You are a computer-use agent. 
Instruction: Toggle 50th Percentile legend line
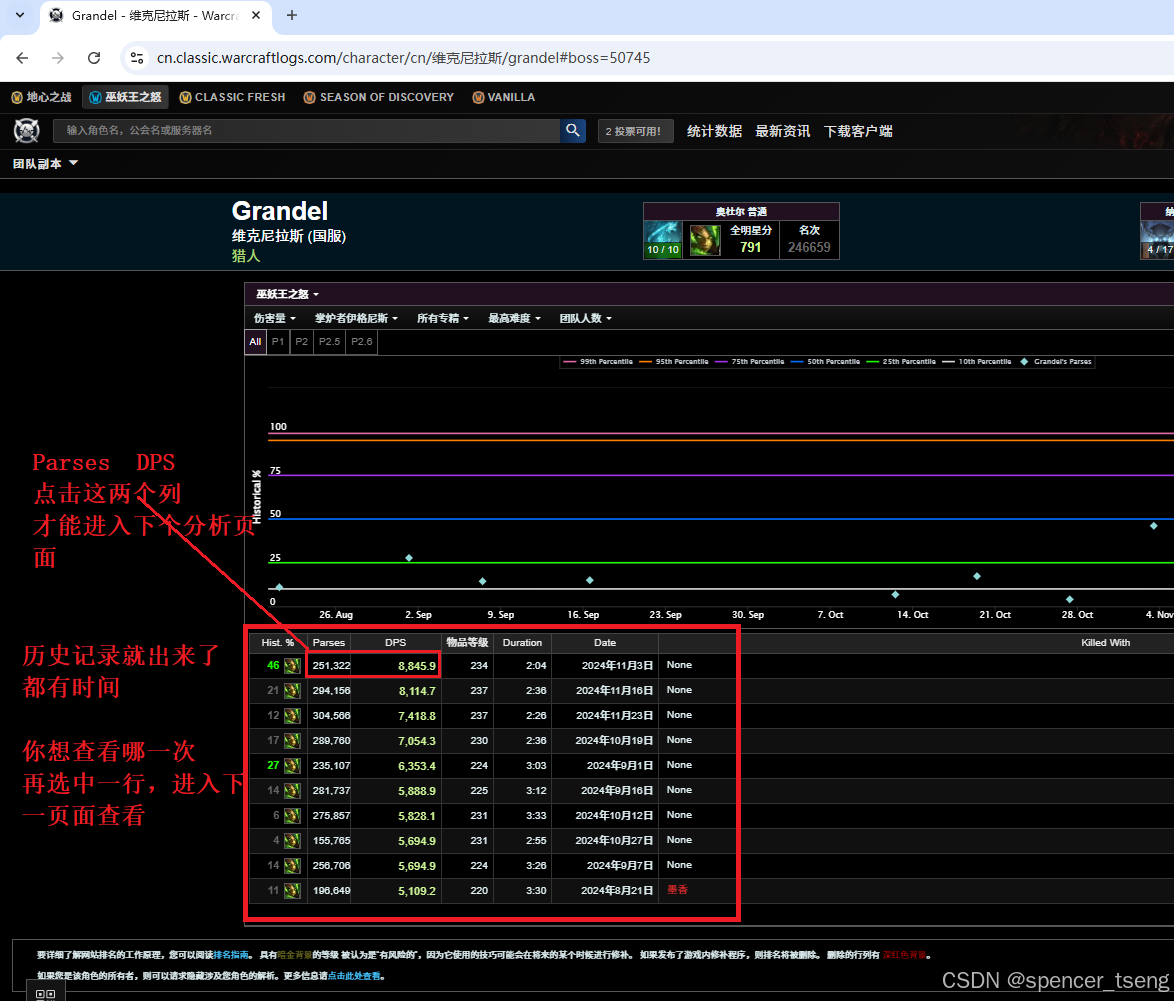pos(825,362)
